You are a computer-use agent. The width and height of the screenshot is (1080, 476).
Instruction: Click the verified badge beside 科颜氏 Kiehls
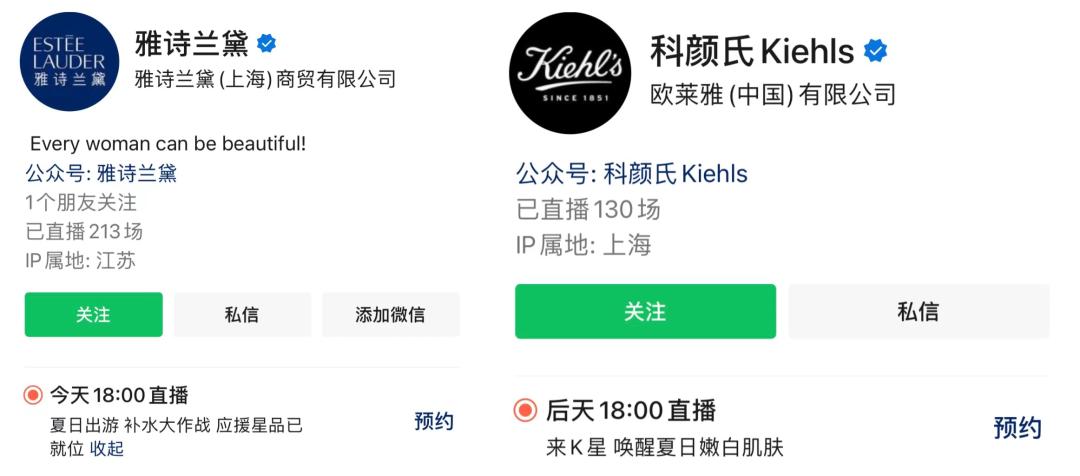click(x=876, y=51)
